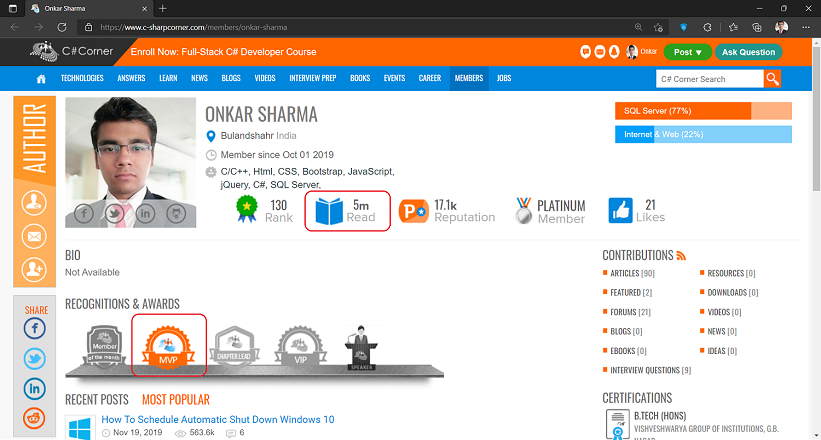Open the Learn menu item
Image resolution: width=821 pixels, height=440 pixels.
point(168,78)
